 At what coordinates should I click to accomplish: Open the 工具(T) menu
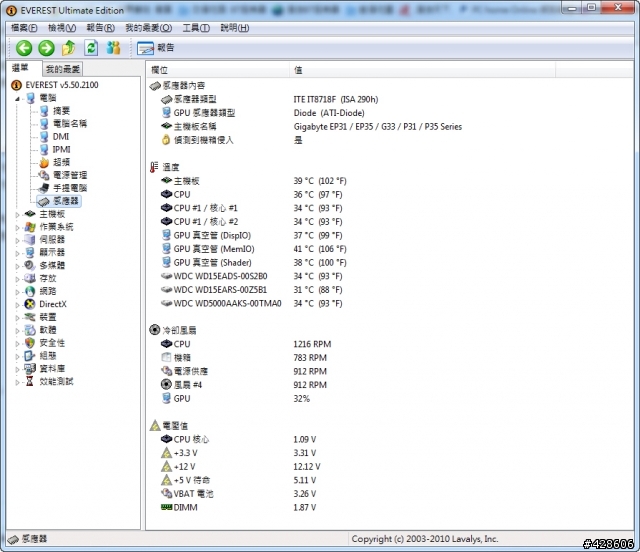(196, 28)
